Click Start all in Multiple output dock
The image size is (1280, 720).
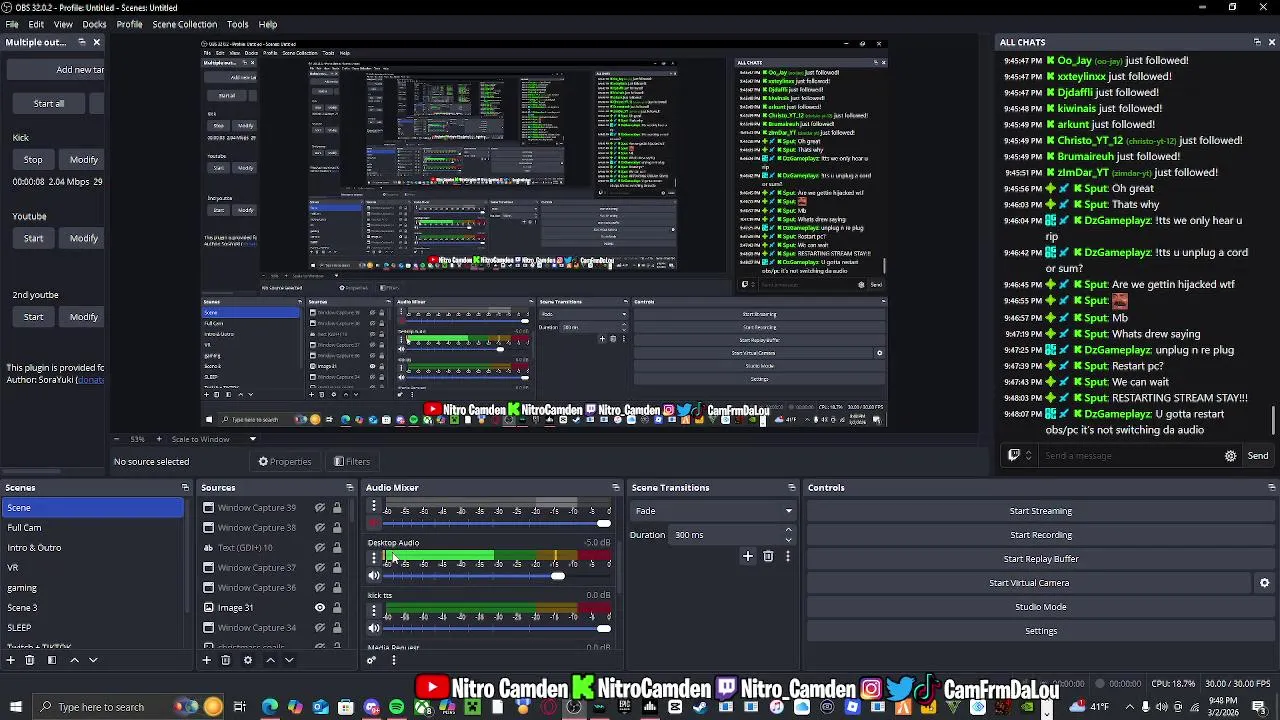click(x=49, y=104)
